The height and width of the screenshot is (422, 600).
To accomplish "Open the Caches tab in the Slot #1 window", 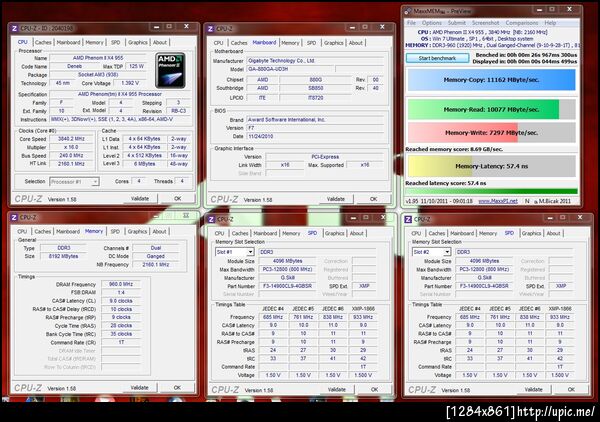I will 240,233.
